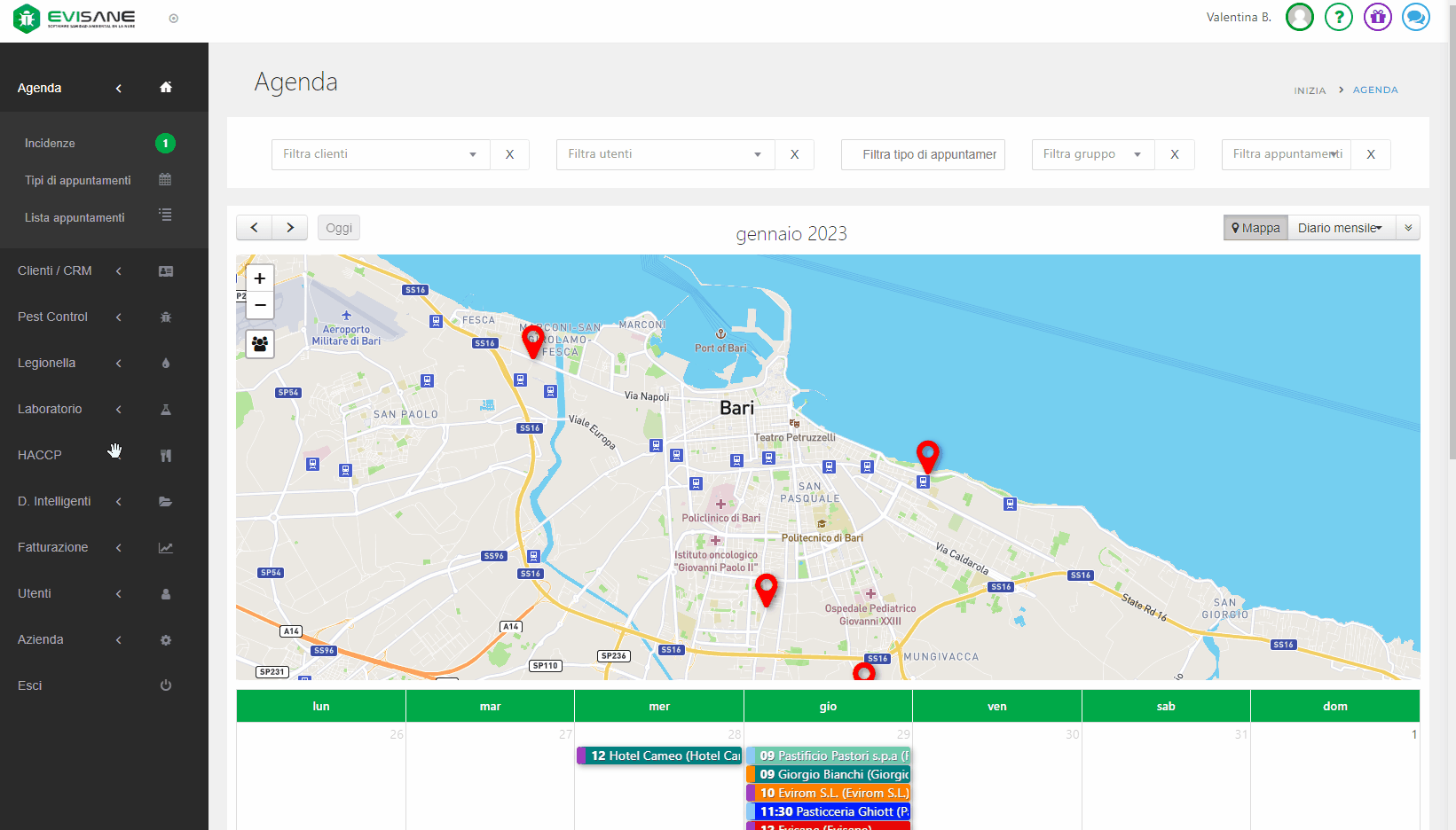Image resolution: width=1456 pixels, height=830 pixels.
Task: Open the help question mark icon
Action: 1338,17
